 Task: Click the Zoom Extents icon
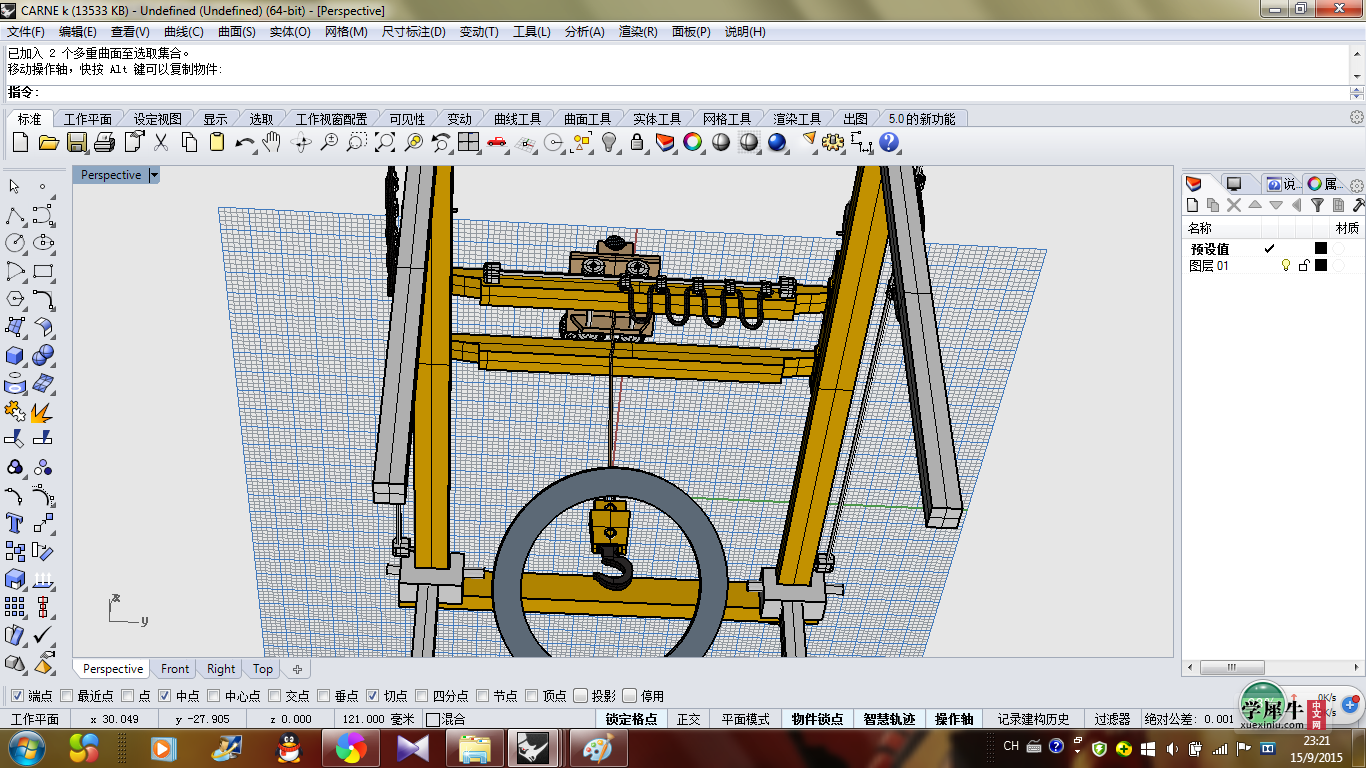click(x=385, y=143)
